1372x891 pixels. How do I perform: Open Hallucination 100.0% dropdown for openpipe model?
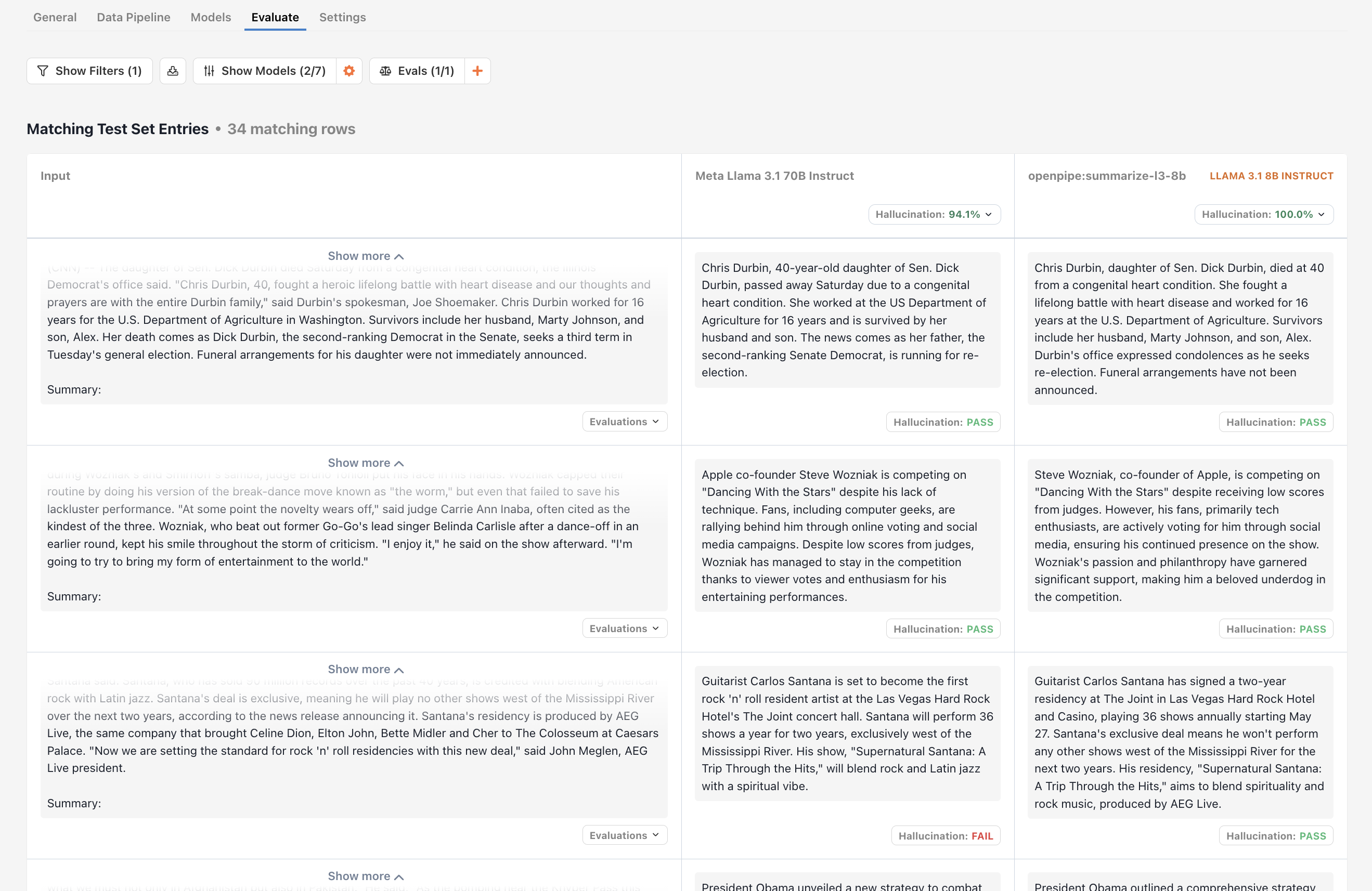pos(1263,214)
